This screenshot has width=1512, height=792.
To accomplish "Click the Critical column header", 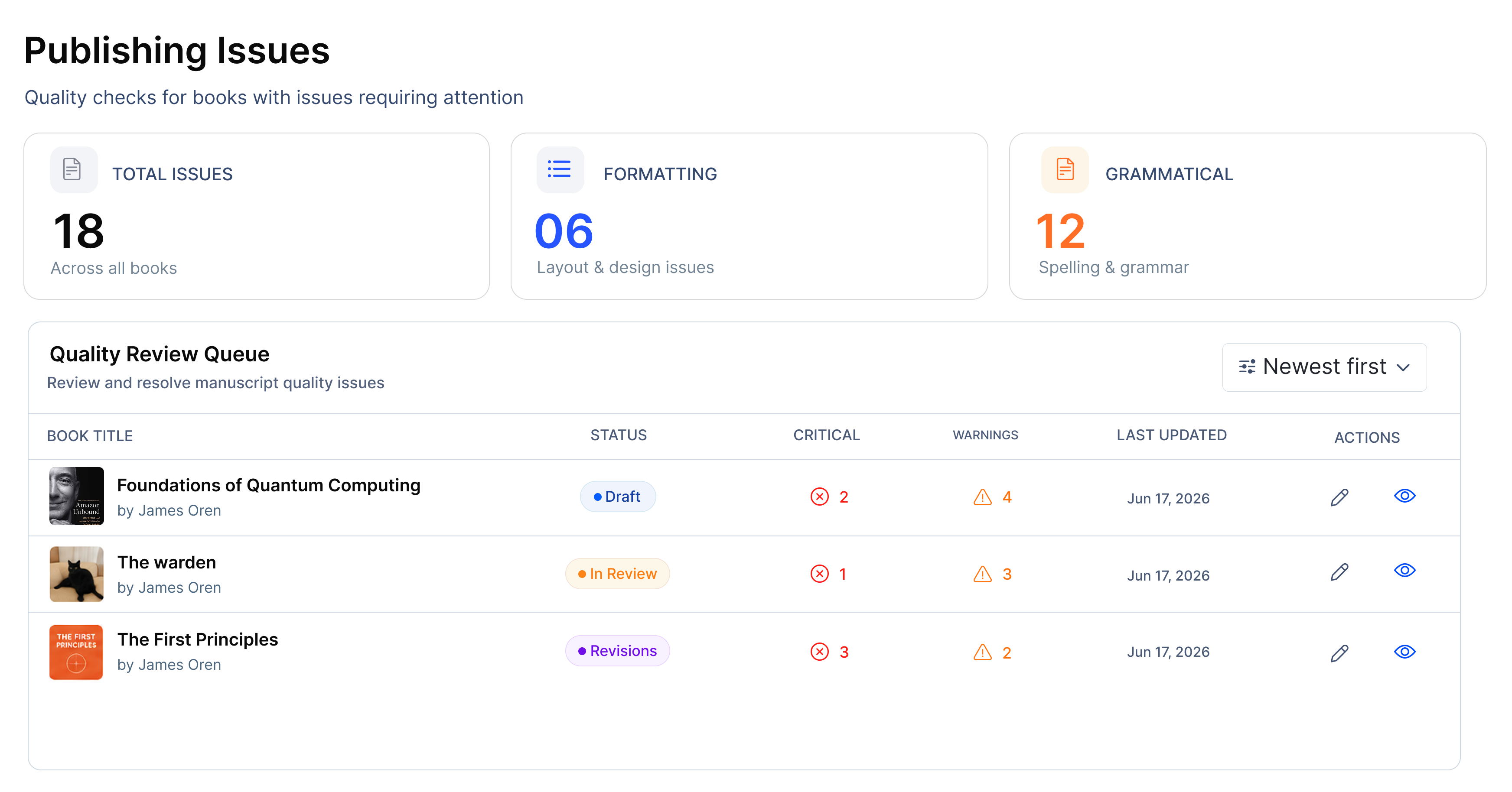I will (x=826, y=435).
